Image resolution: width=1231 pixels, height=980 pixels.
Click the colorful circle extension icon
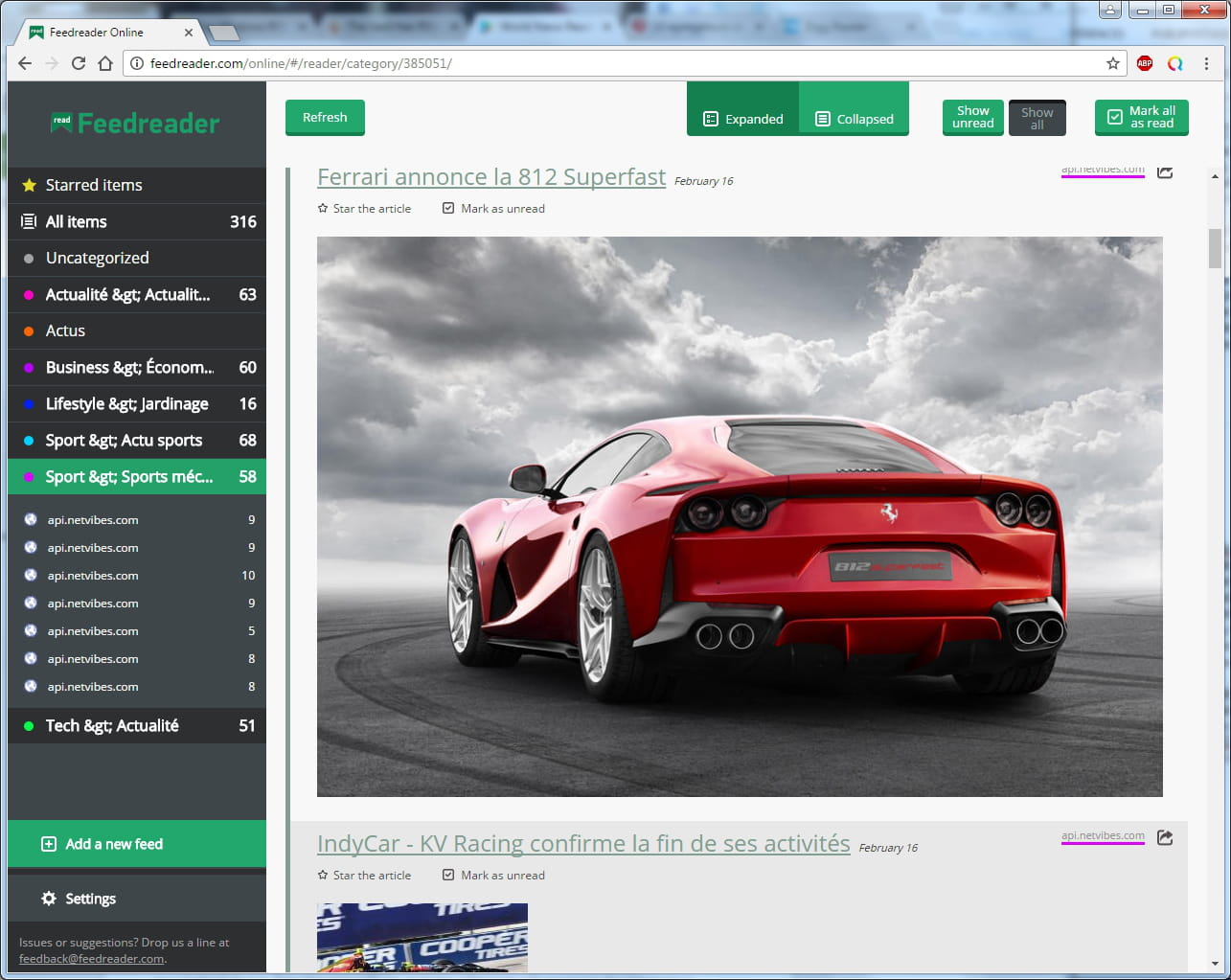1174,63
